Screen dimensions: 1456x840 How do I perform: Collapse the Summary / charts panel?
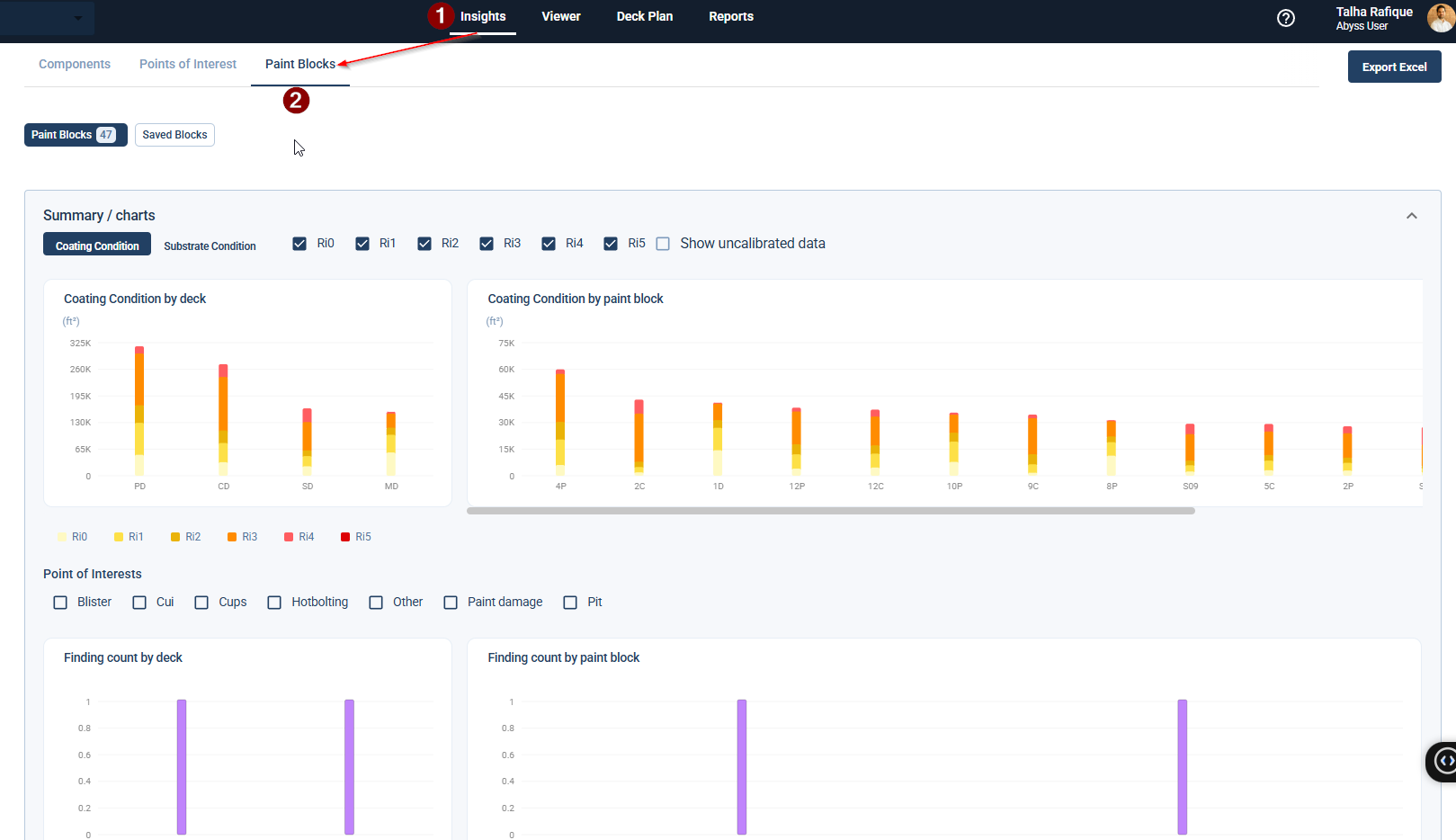click(x=1411, y=216)
